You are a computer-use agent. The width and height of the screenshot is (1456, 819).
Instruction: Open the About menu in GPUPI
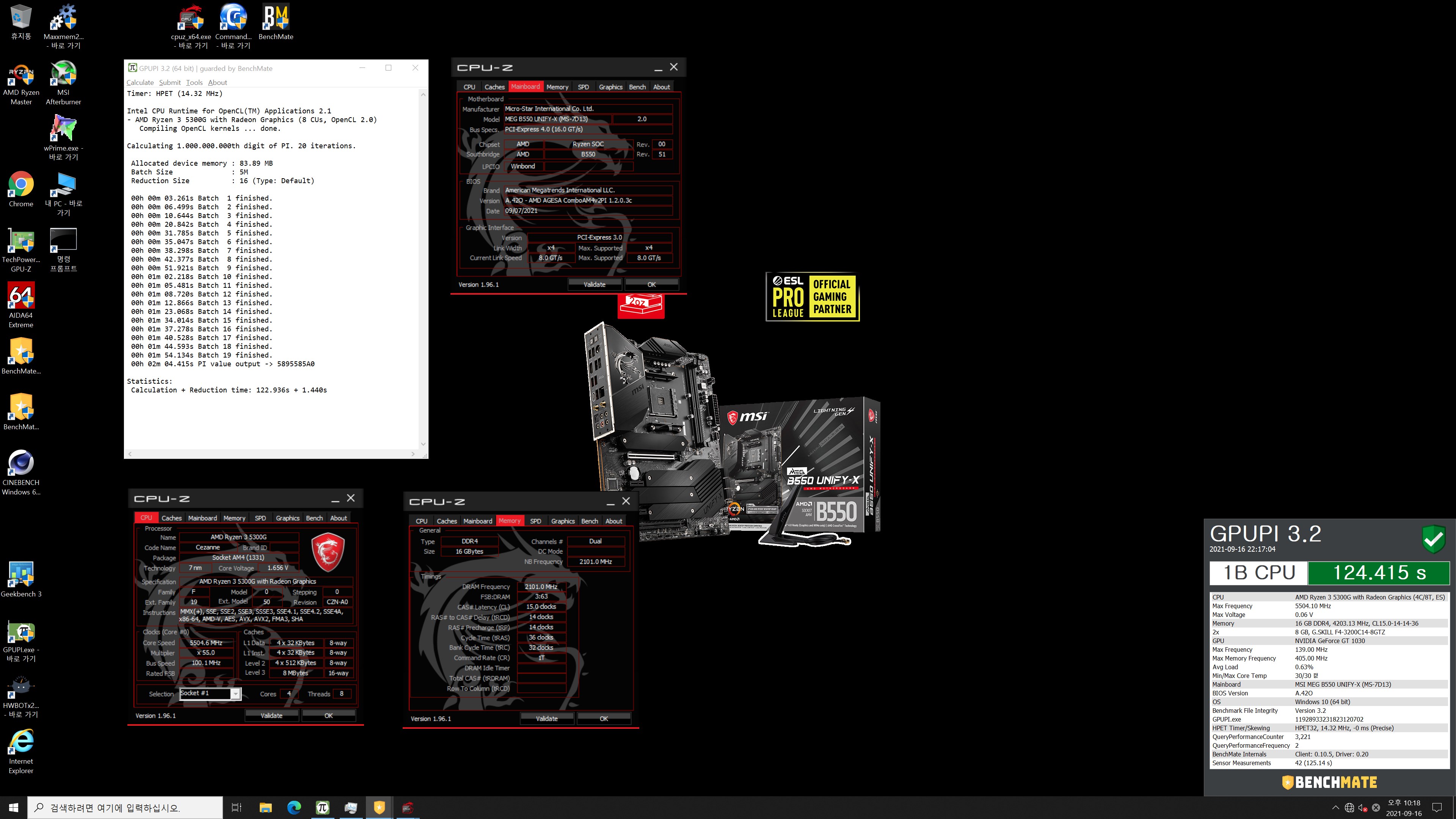coord(218,83)
